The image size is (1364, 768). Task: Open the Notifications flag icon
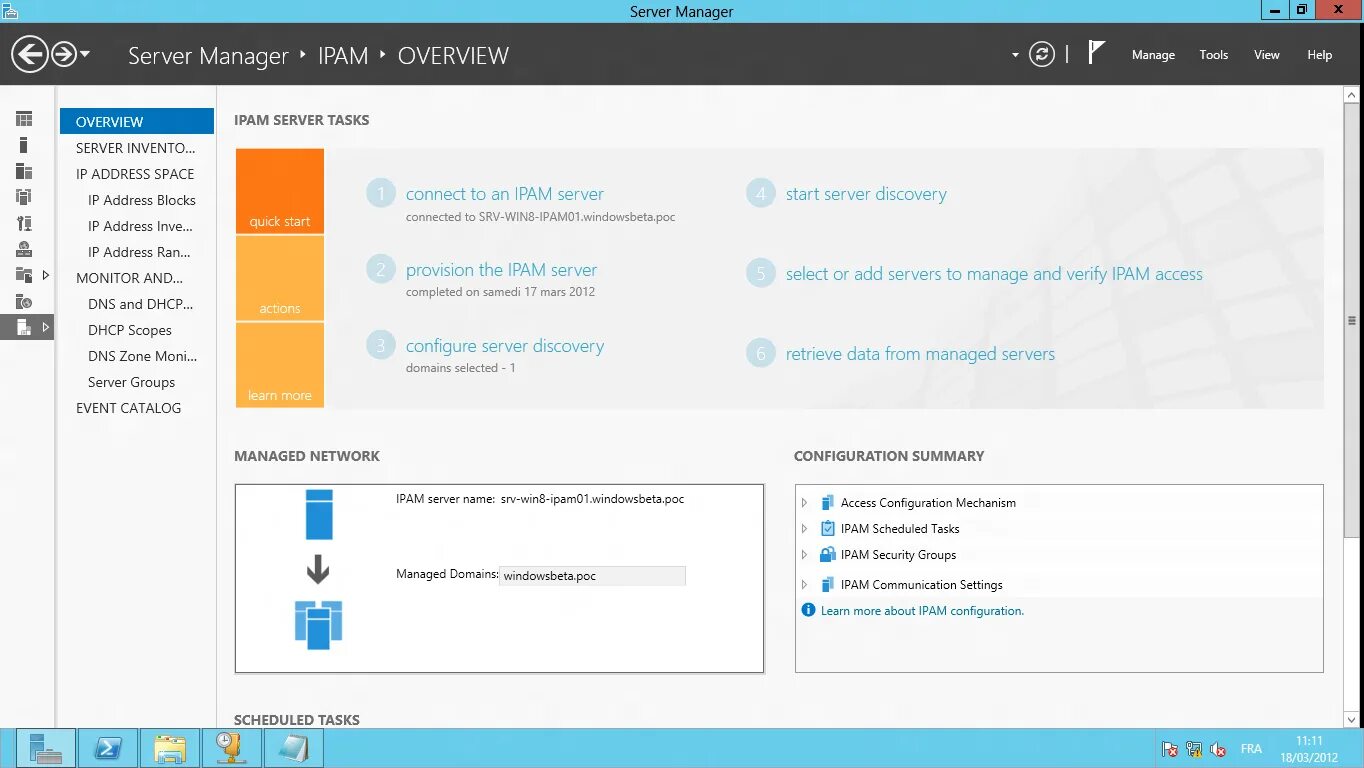pos(1096,54)
